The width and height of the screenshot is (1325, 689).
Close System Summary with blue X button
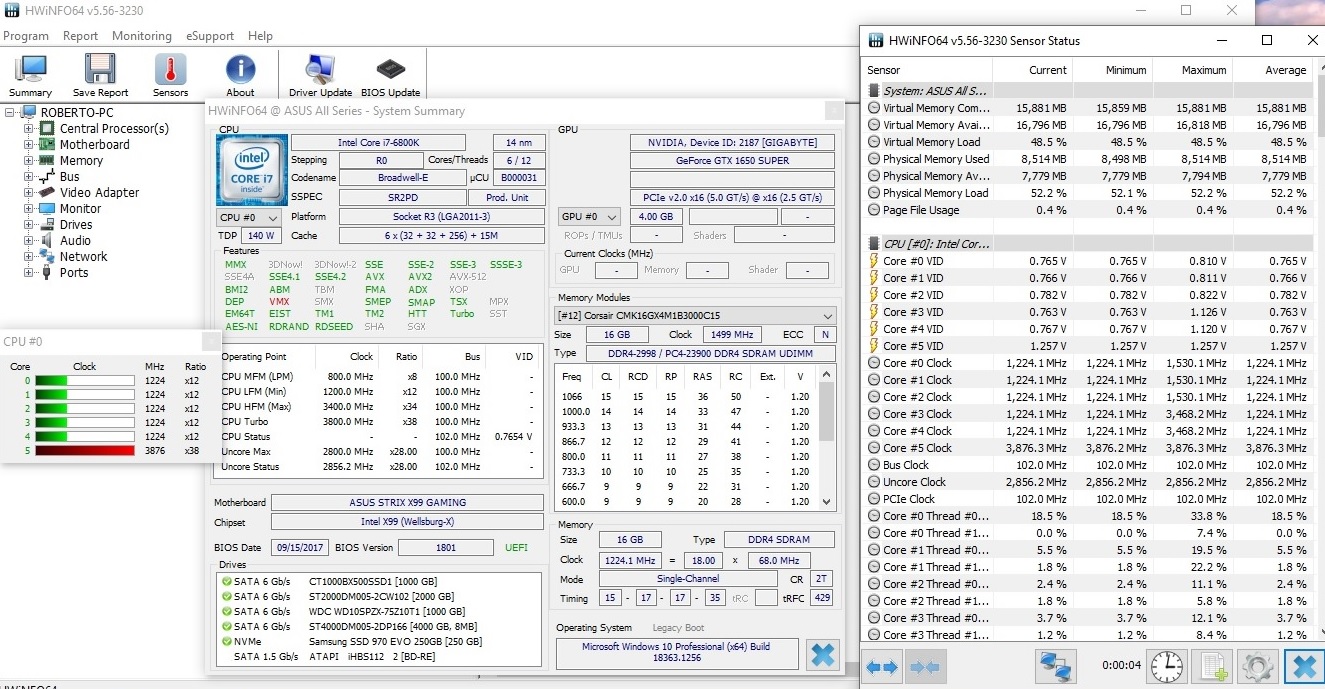822,655
